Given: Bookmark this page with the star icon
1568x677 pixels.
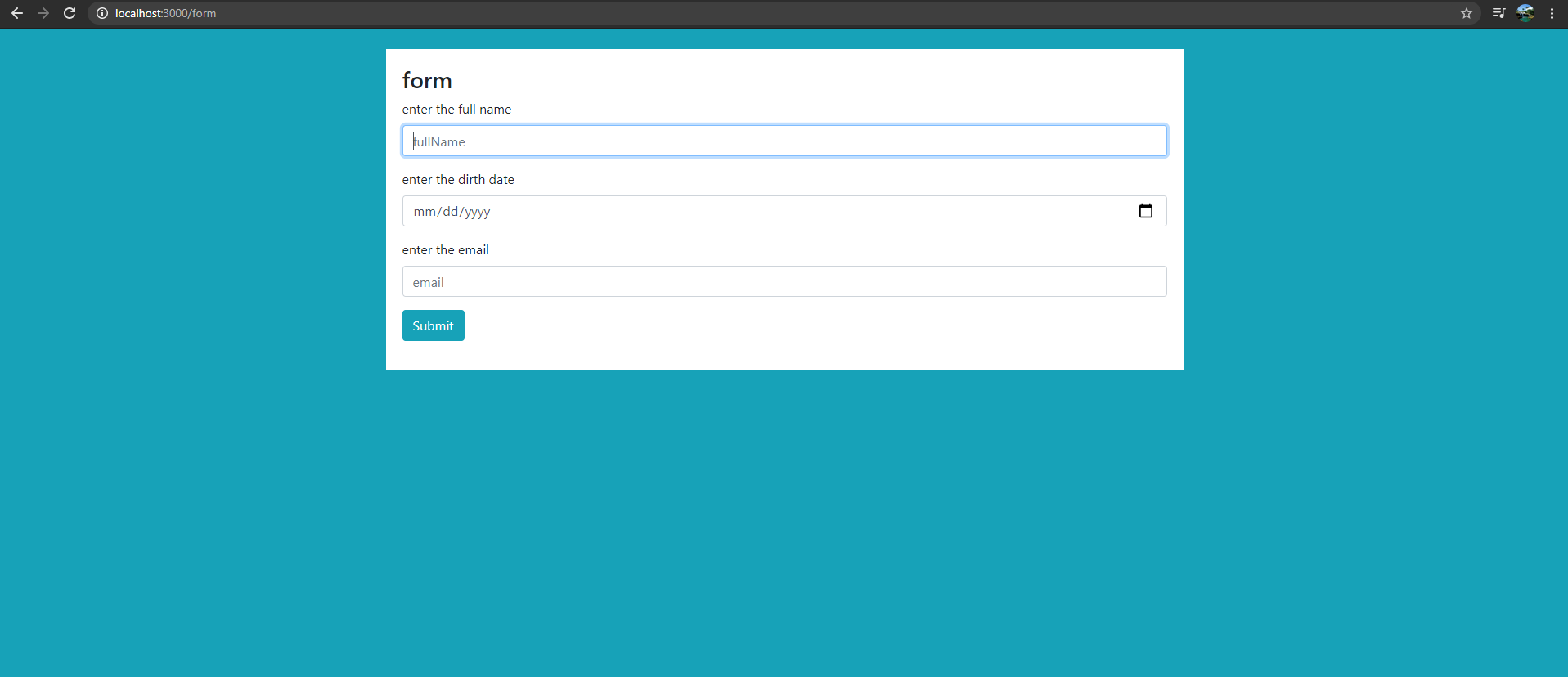Looking at the screenshot, I should click(x=1467, y=13).
